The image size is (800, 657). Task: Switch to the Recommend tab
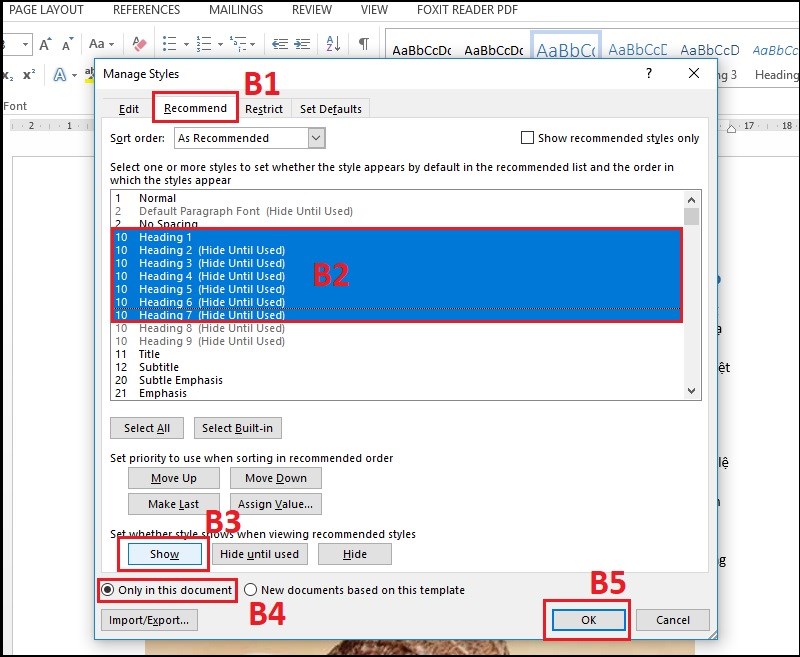coord(195,108)
